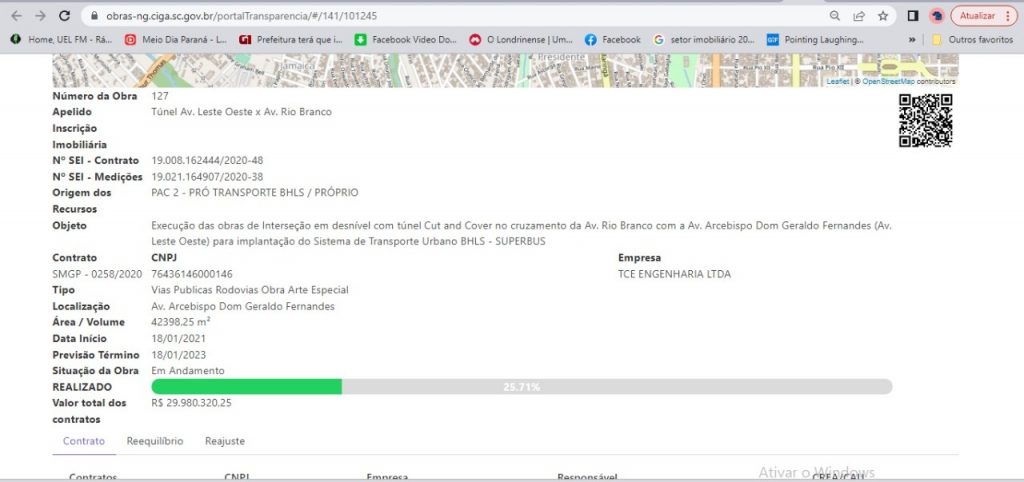Open the zoom magnifier icon in address bar

(835, 16)
